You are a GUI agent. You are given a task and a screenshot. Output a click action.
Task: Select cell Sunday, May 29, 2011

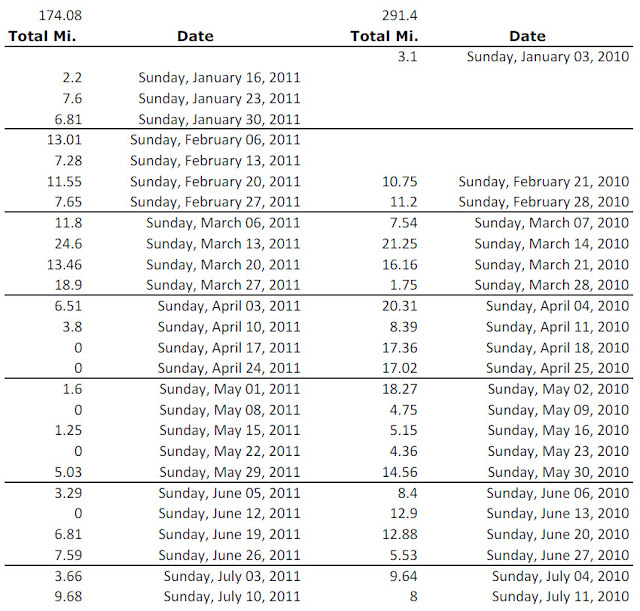coord(230,473)
